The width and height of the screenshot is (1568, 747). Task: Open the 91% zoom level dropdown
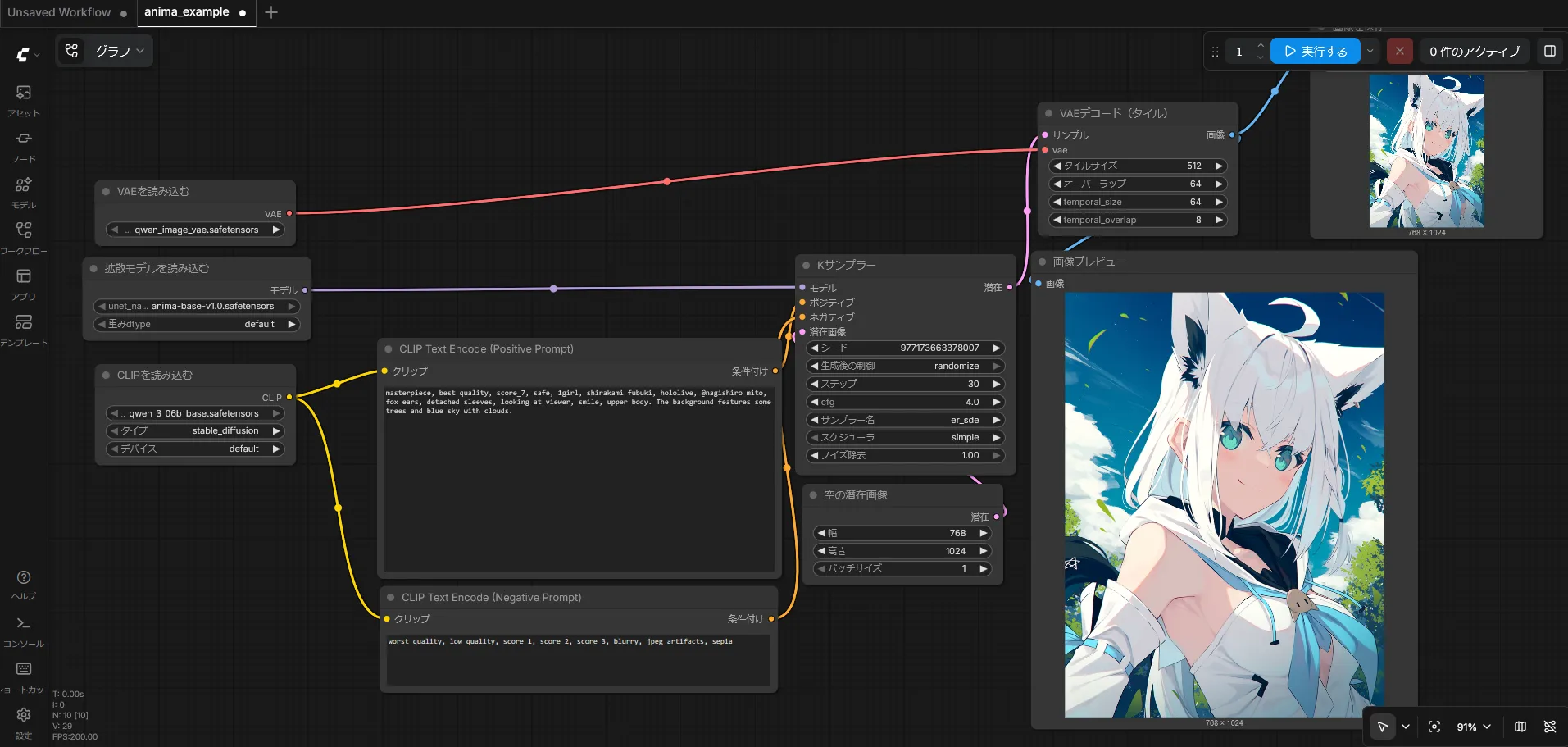1474,727
